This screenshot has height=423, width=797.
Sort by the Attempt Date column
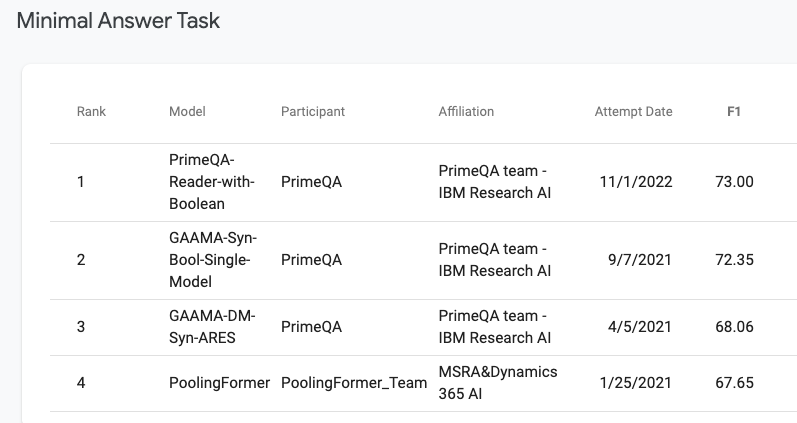click(x=633, y=112)
